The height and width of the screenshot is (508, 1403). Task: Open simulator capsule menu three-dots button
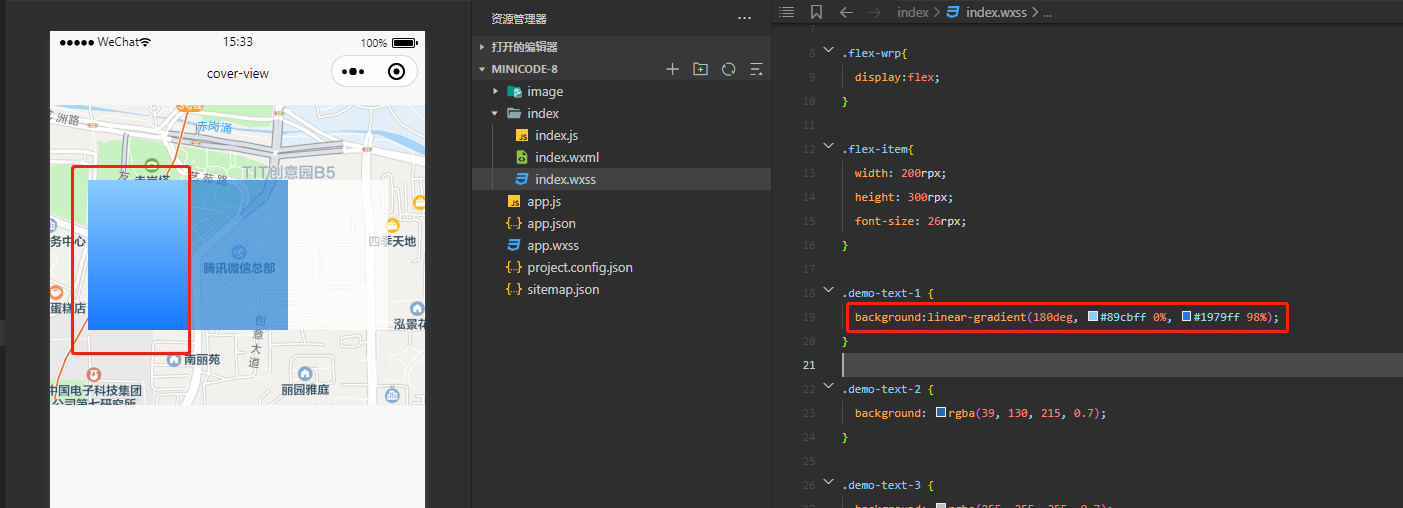click(x=354, y=72)
